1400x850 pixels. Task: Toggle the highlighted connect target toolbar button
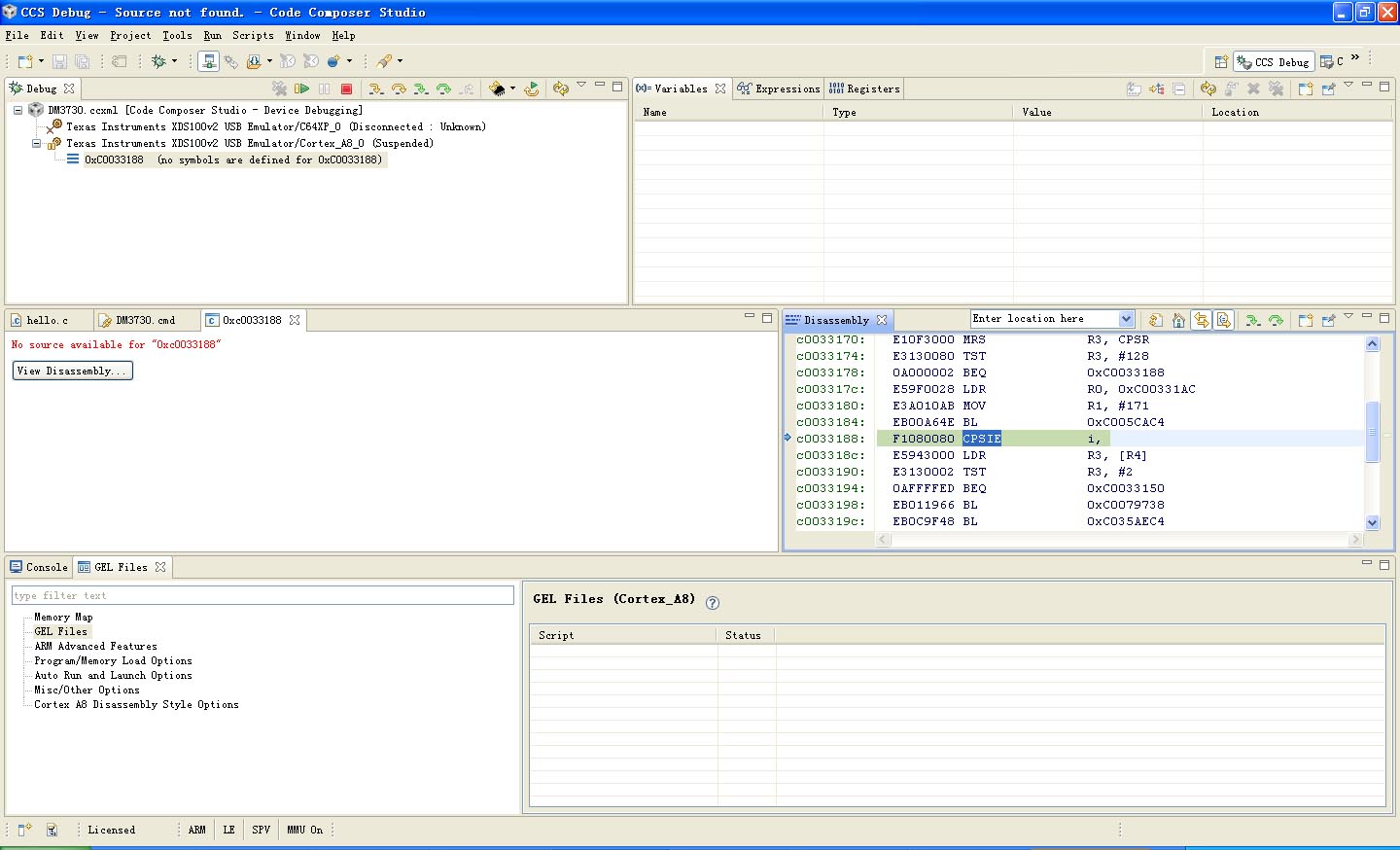(x=208, y=61)
